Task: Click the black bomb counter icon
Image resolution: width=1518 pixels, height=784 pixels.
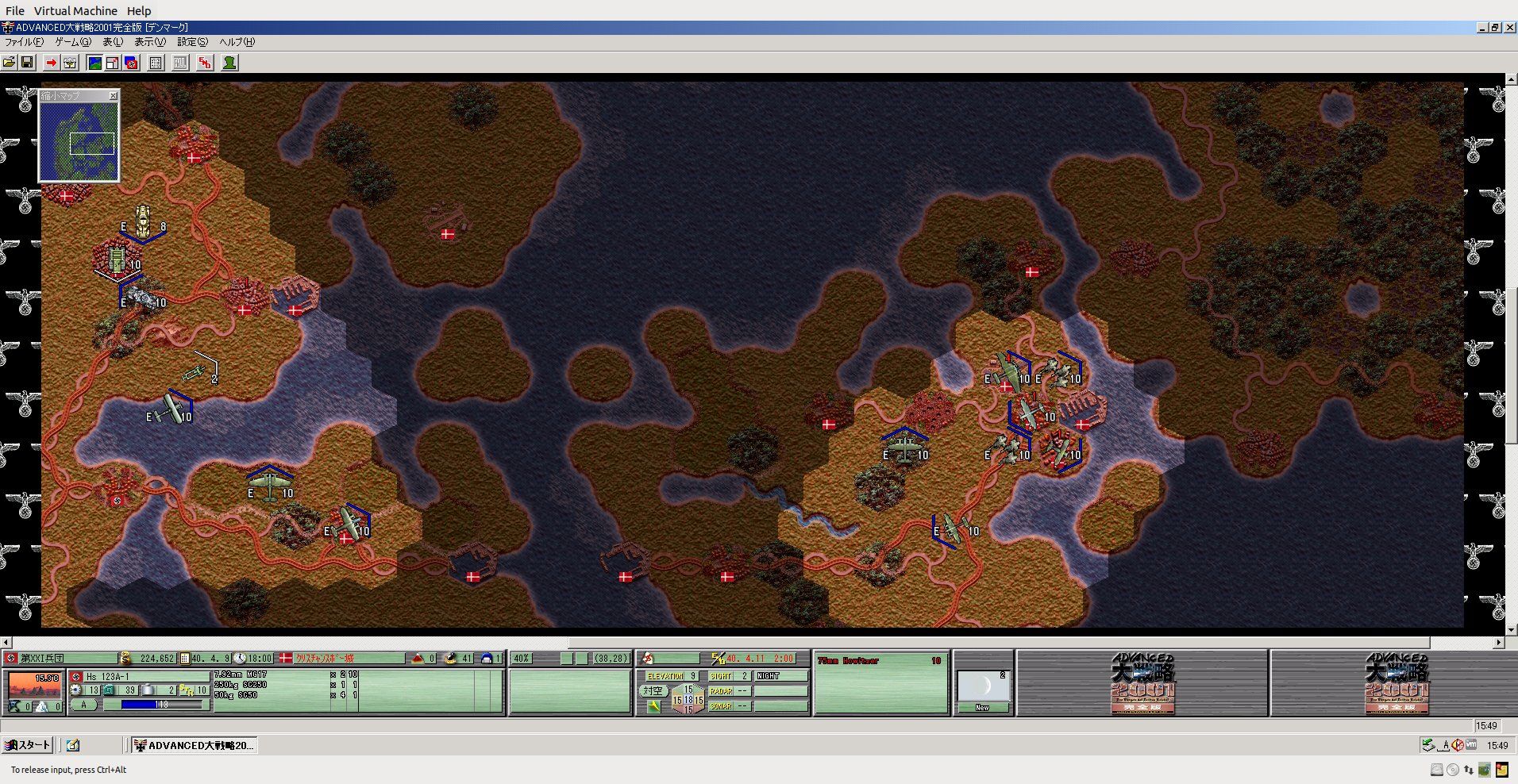Action: pos(450,659)
